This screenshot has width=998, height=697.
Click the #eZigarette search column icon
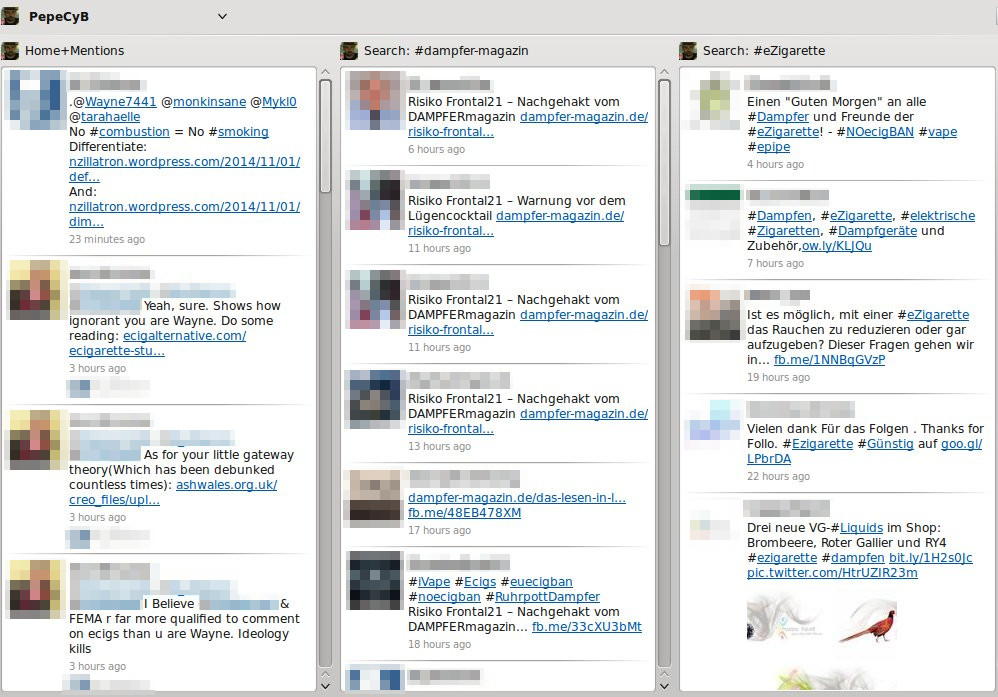click(x=688, y=50)
